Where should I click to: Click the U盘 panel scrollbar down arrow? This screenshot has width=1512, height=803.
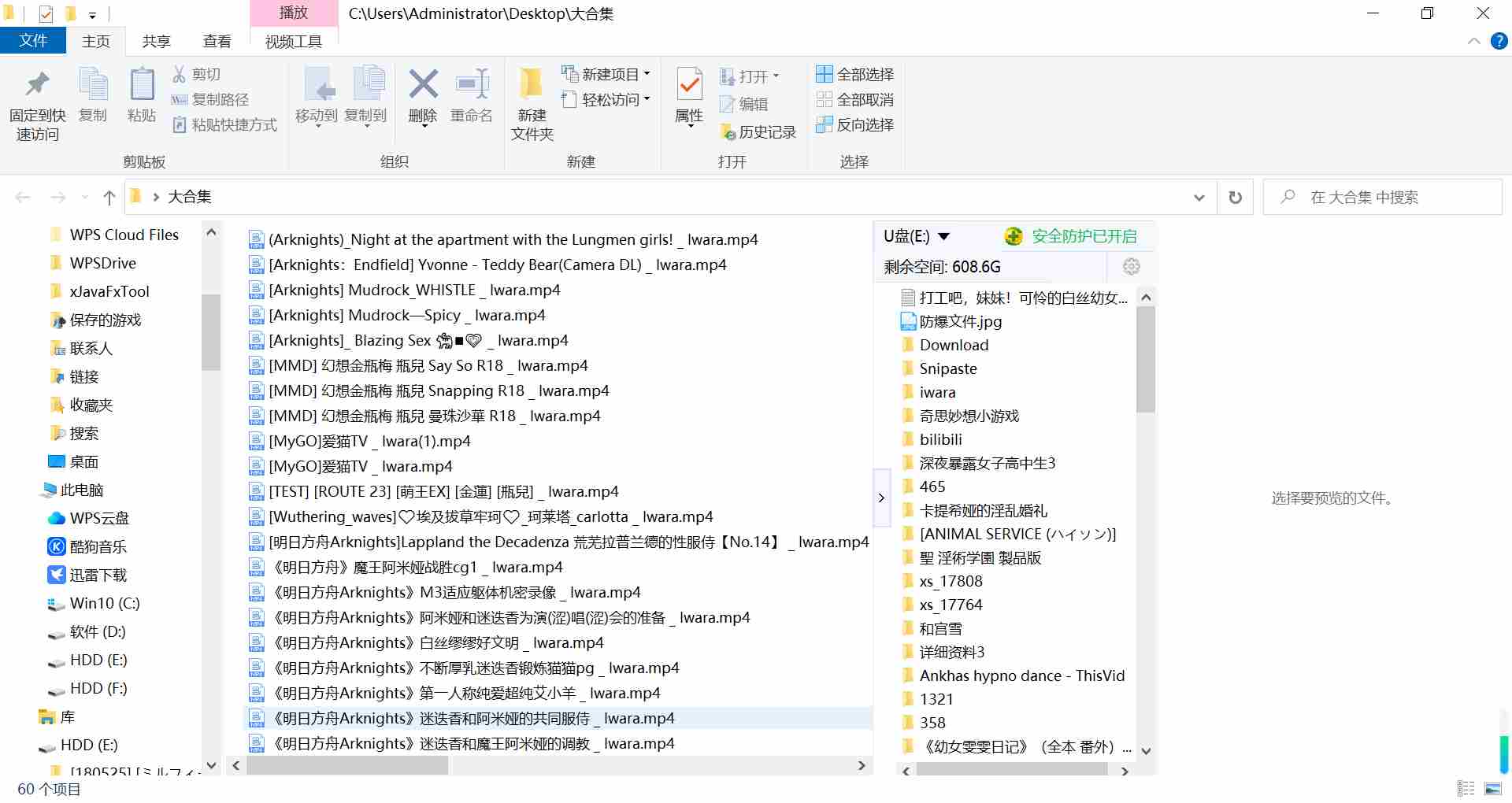(x=1147, y=751)
